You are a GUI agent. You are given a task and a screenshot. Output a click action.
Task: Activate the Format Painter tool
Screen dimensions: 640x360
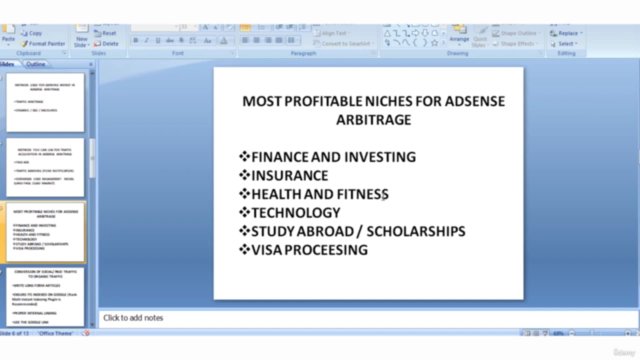pos(43,44)
